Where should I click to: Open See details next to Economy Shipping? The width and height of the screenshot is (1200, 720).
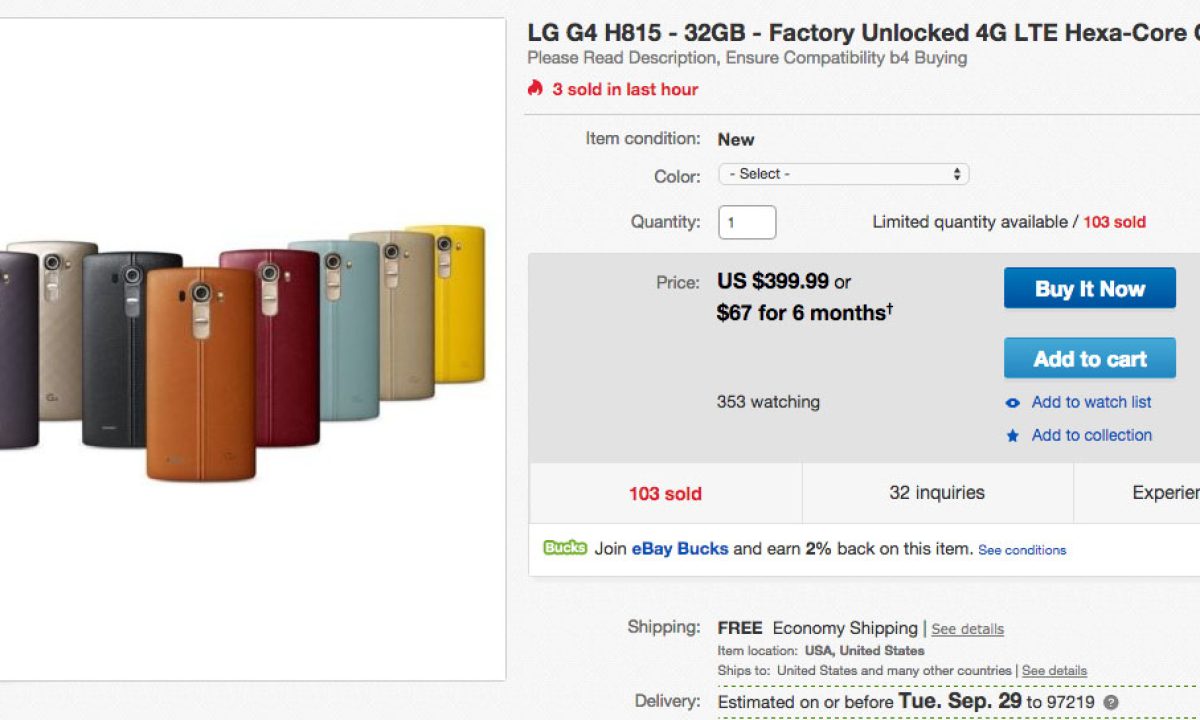tap(967, 629)
